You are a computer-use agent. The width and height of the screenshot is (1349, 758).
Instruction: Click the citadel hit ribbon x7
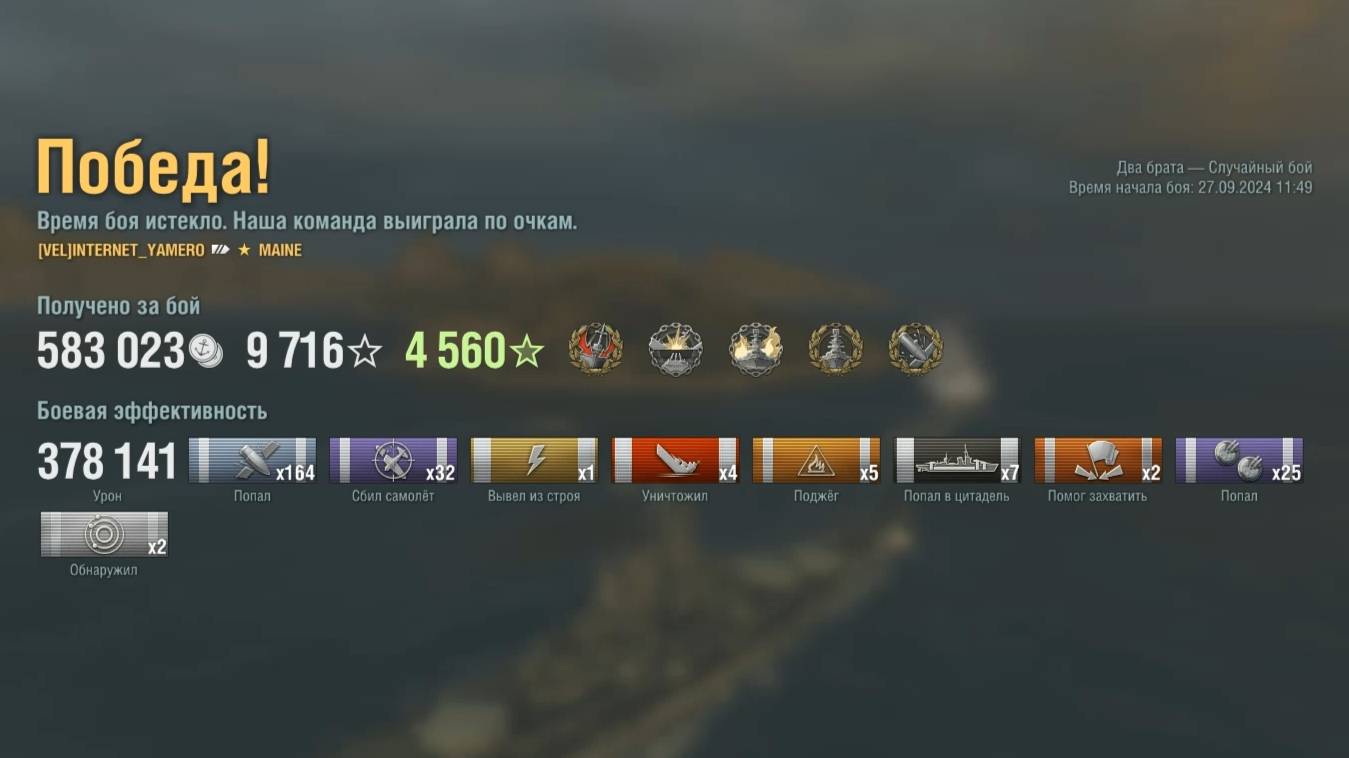tap(957, 460)
